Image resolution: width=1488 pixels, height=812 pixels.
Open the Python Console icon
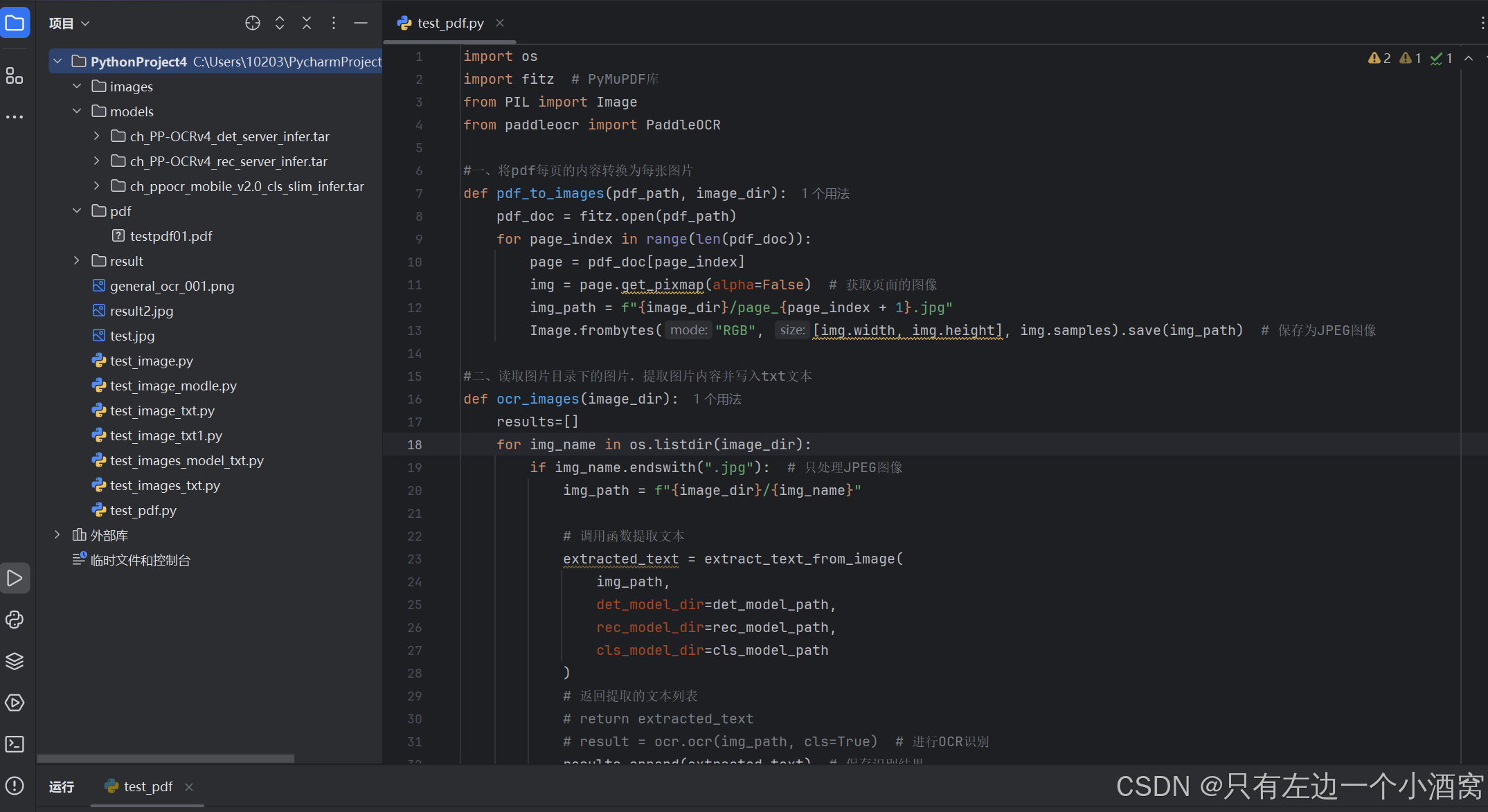coord(15,620)
